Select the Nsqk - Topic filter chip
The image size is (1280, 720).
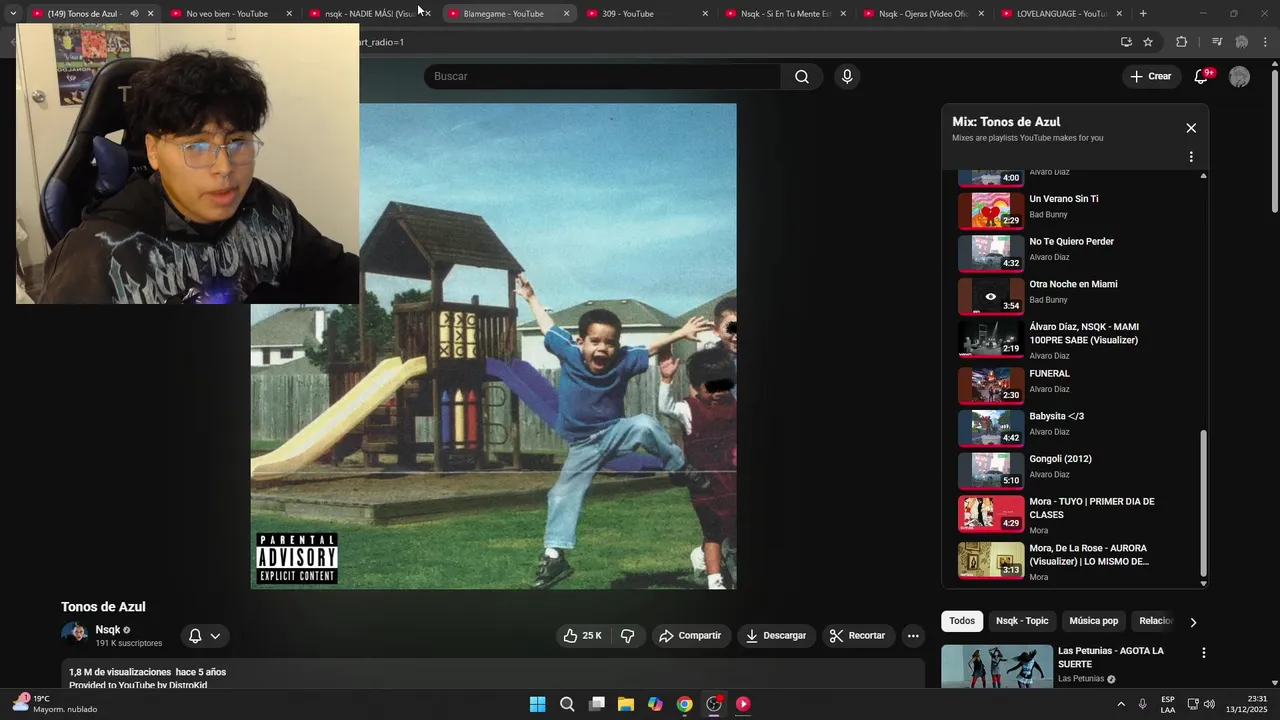click(x=1022, y=621)
